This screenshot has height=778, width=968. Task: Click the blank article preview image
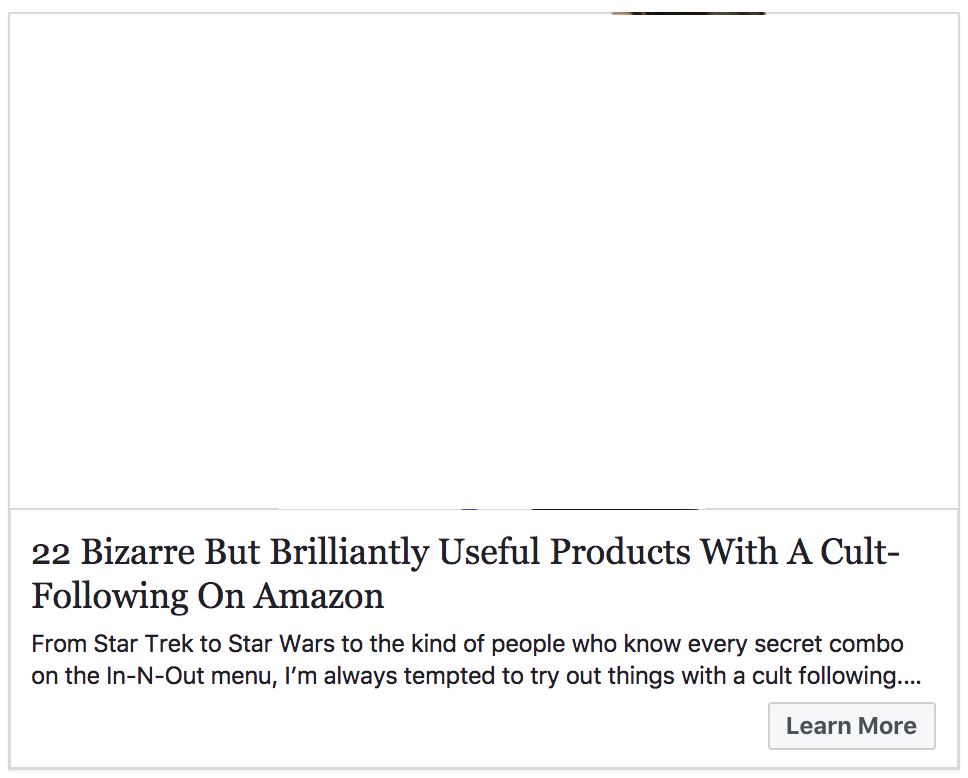click(484, 261)
